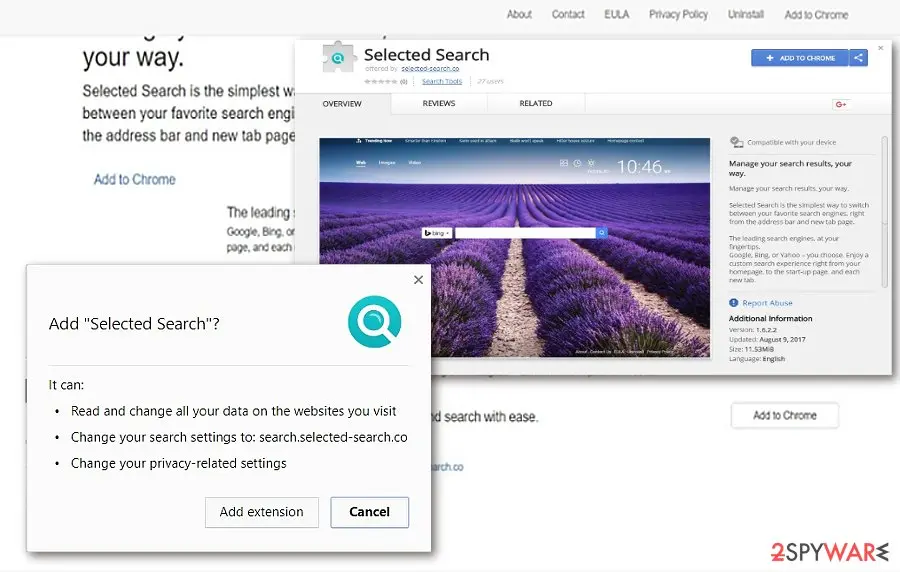Click the Selected Search puzzle-piece extension icon
The image size is (900, 572).
click(x=338, y=57)
